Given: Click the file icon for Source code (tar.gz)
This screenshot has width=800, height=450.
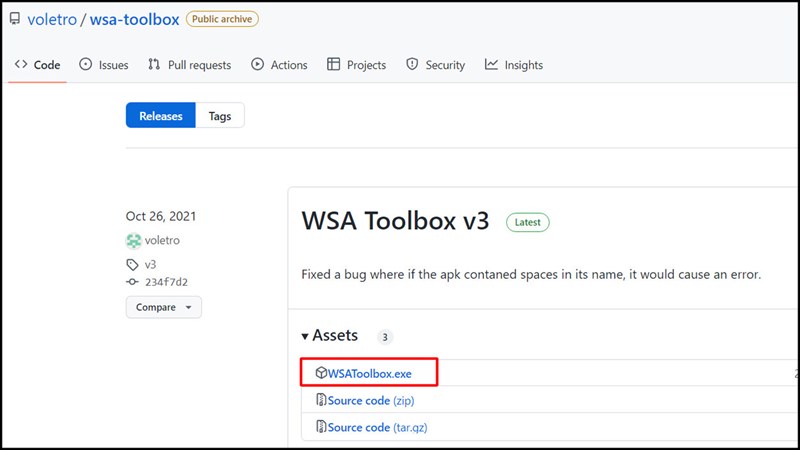Looking at the screenshot, I should coord(321,427).
